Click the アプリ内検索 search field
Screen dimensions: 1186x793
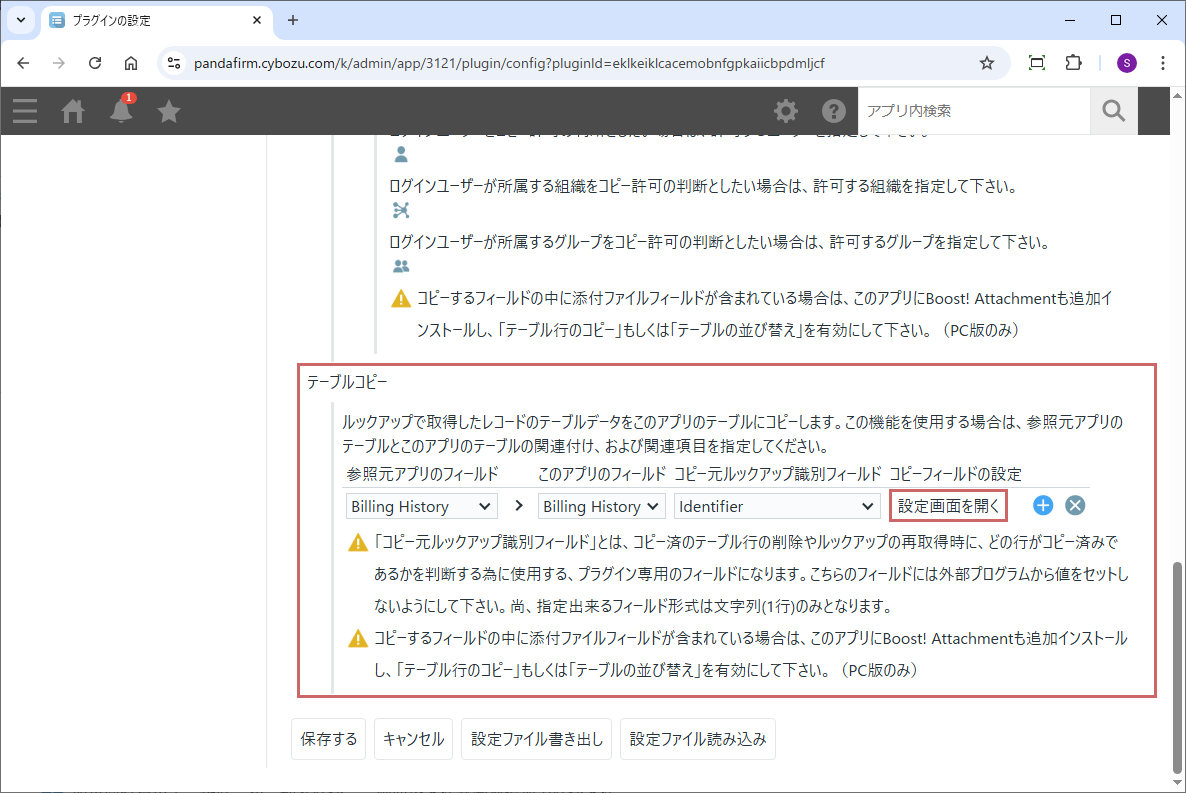pos(973,111)
